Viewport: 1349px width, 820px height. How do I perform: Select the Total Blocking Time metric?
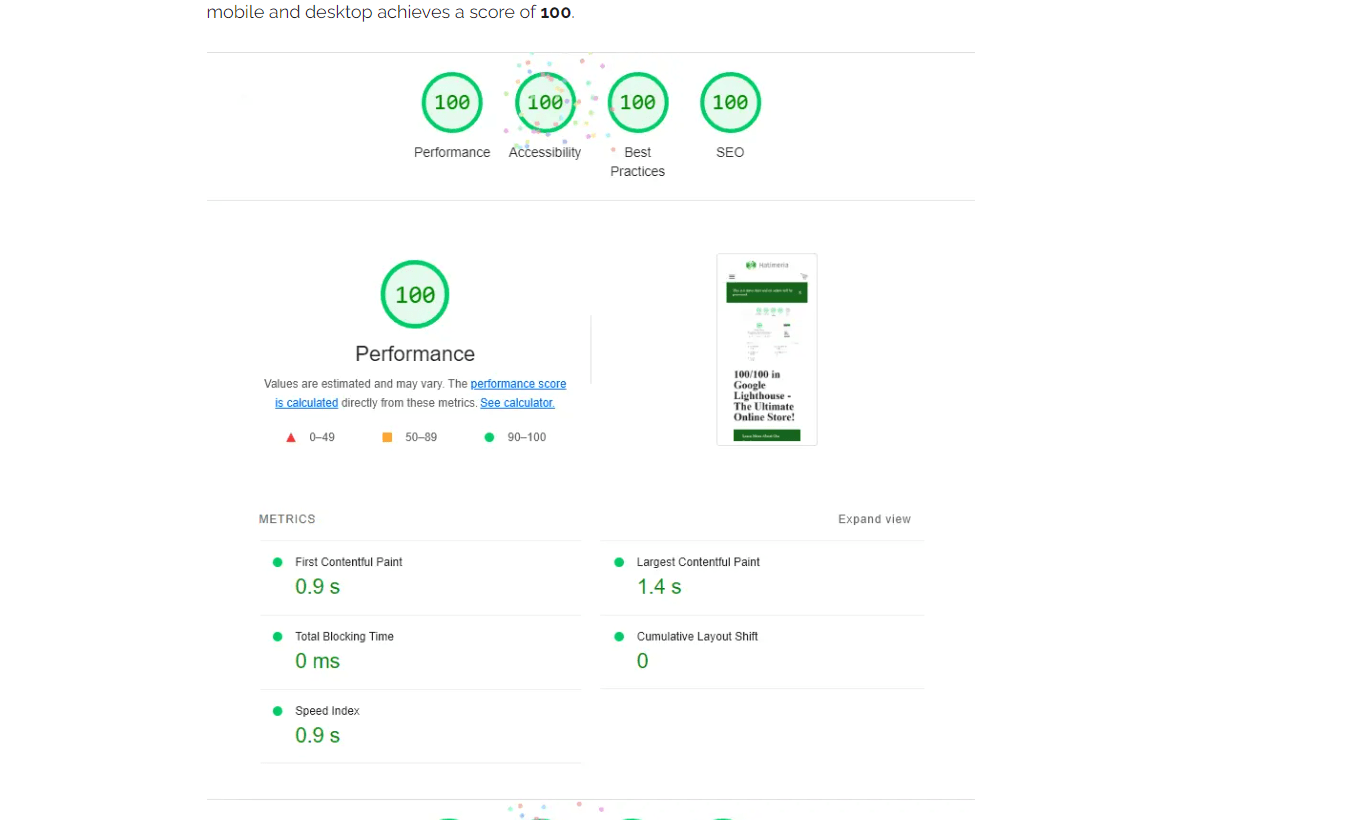click(344, 637)
